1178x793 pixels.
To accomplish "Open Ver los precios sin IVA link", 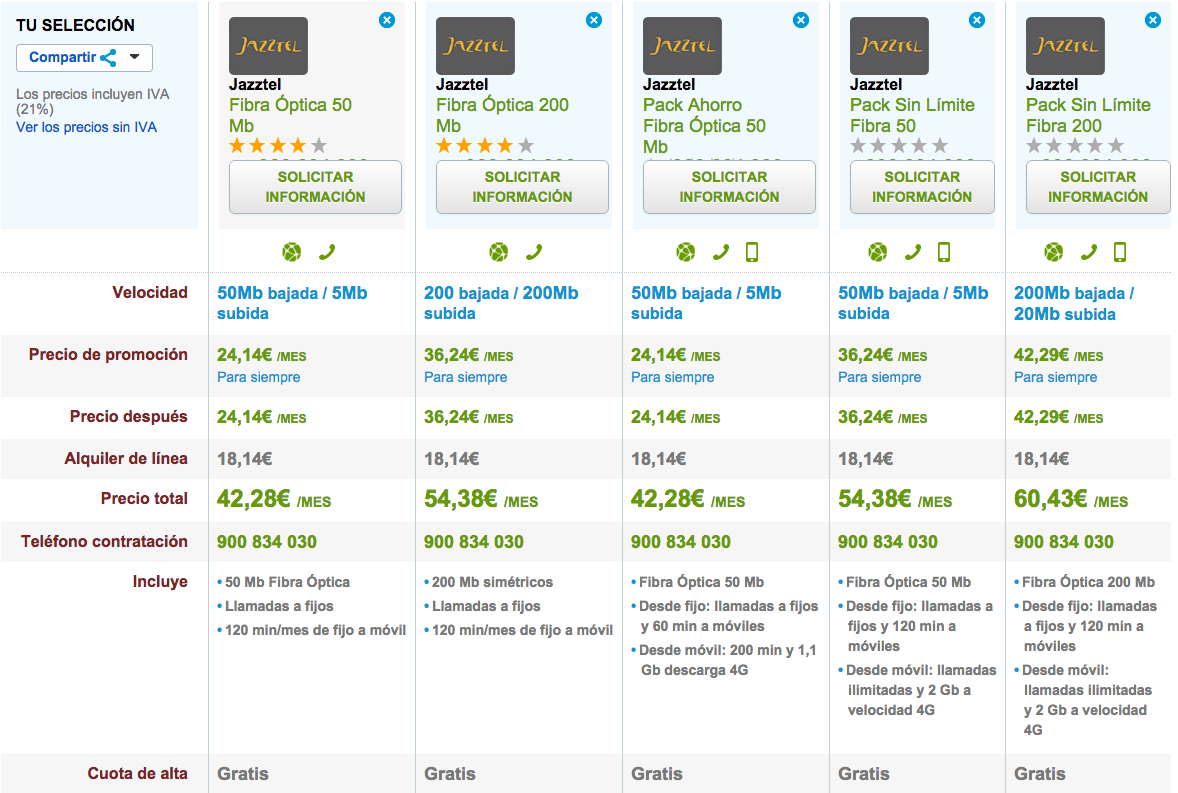I will tap(86, 128).
